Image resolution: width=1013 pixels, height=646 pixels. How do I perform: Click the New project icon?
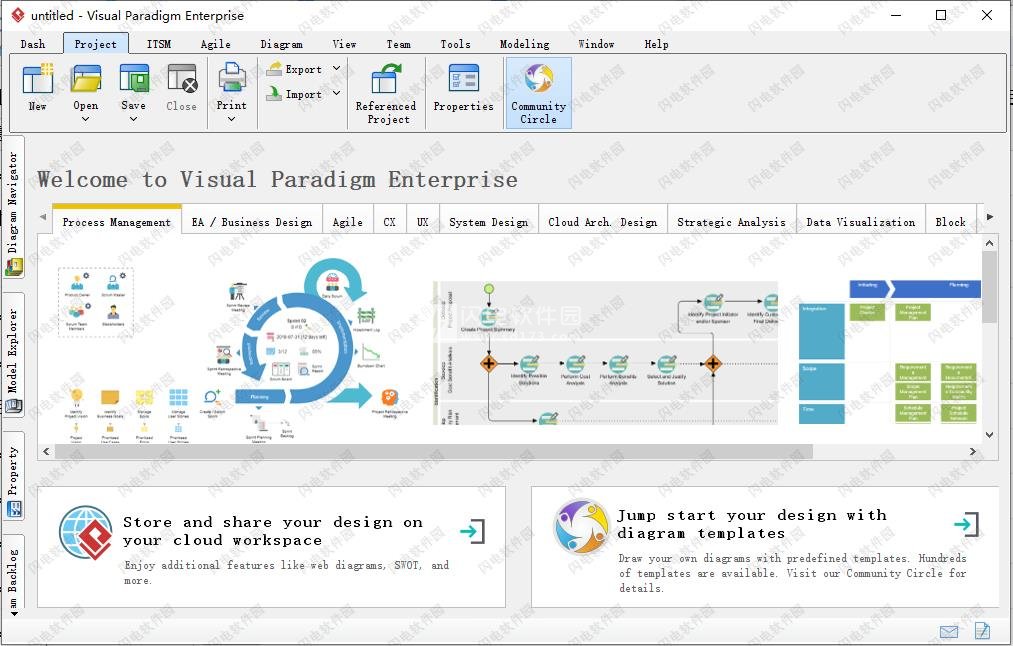pos(37,78)
